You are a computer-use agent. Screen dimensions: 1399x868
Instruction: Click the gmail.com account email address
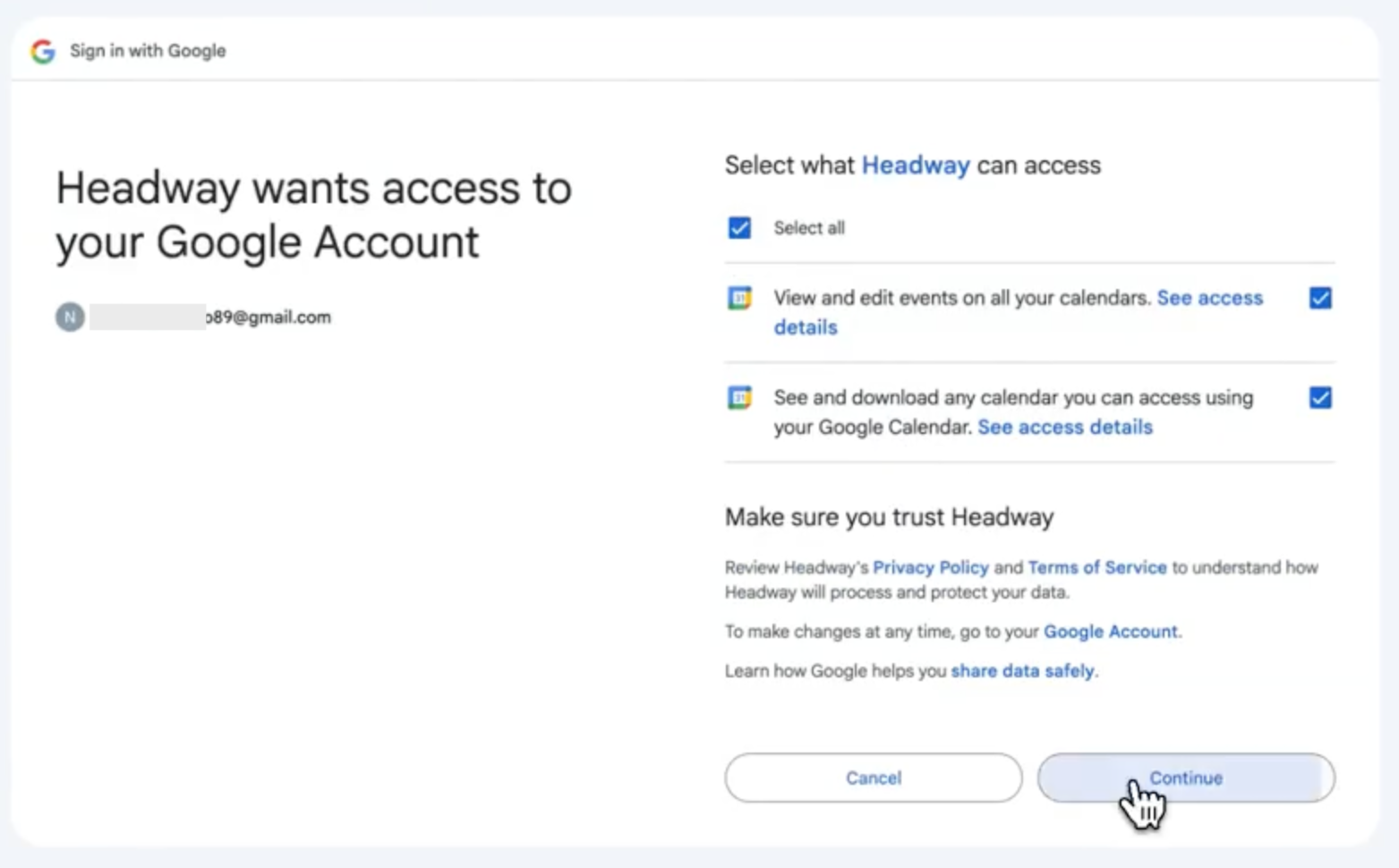pyautogui.click(x=210, y=317)
